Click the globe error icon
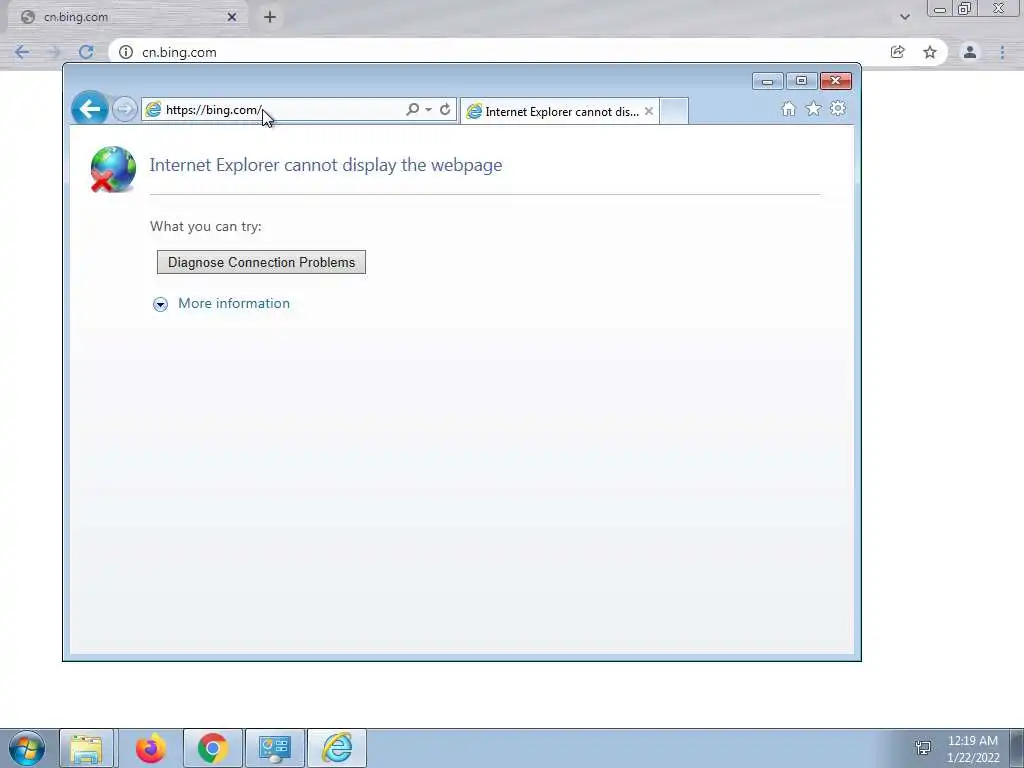This screenshot has height=768, width=1024. click(x=113, y=170)
